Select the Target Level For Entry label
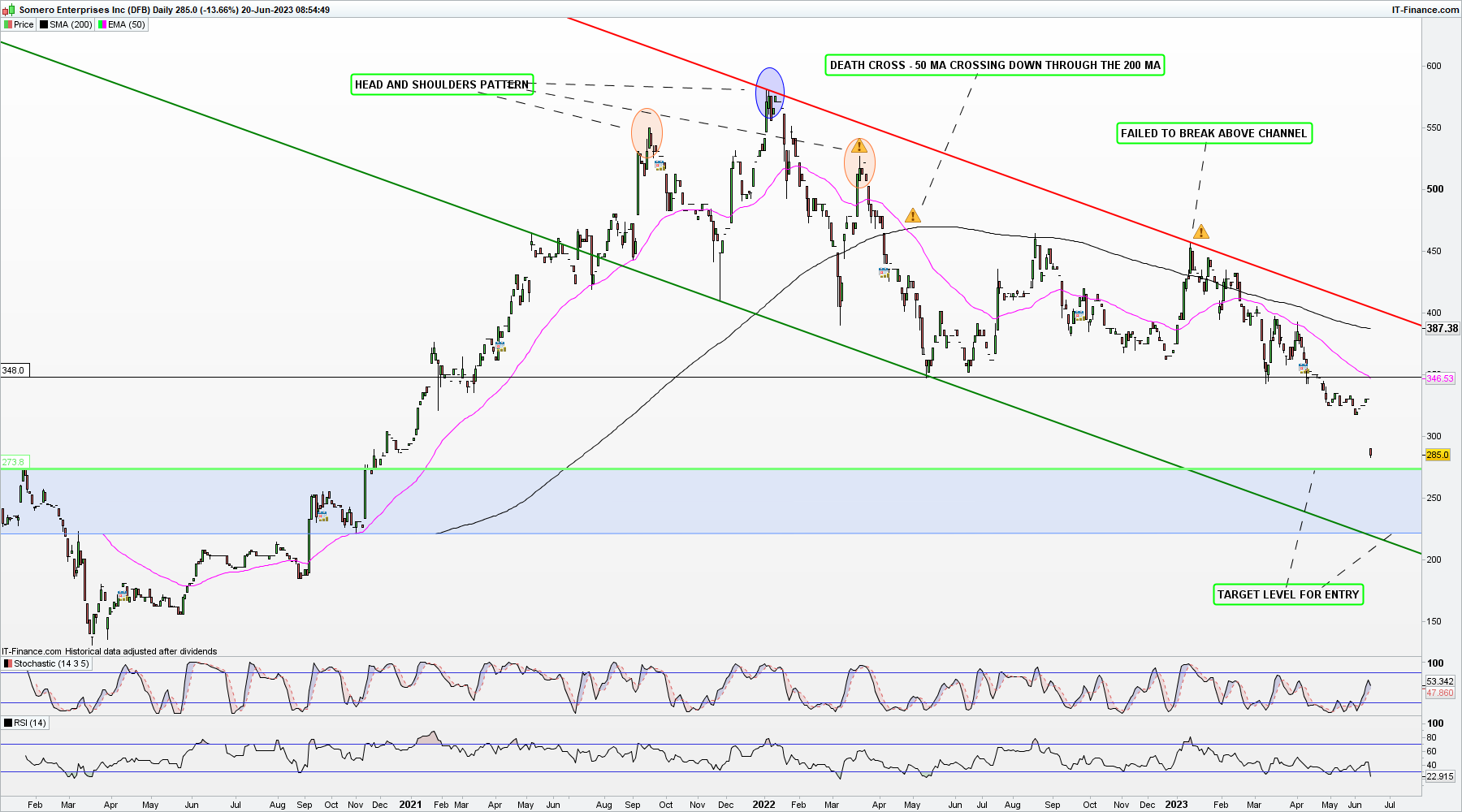 (x=1288, y=594)
